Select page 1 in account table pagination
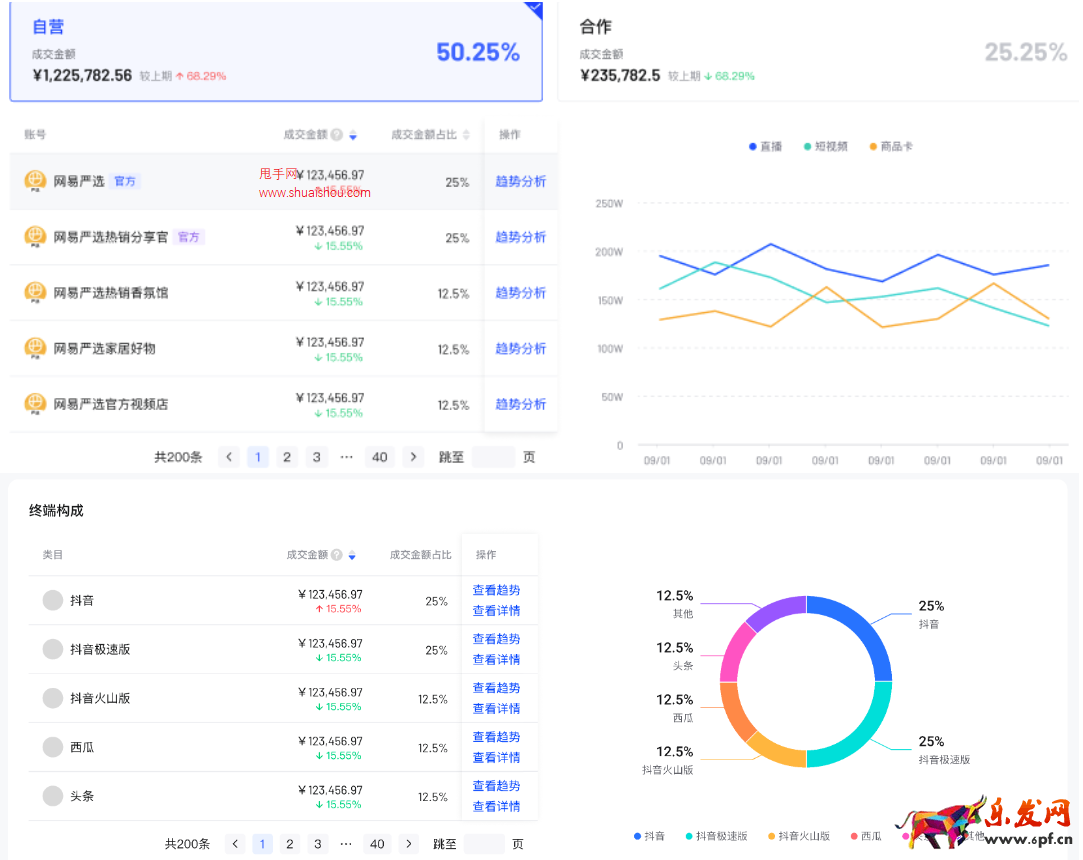Viewport: 1083px width, 860px height. pos(258,457)
